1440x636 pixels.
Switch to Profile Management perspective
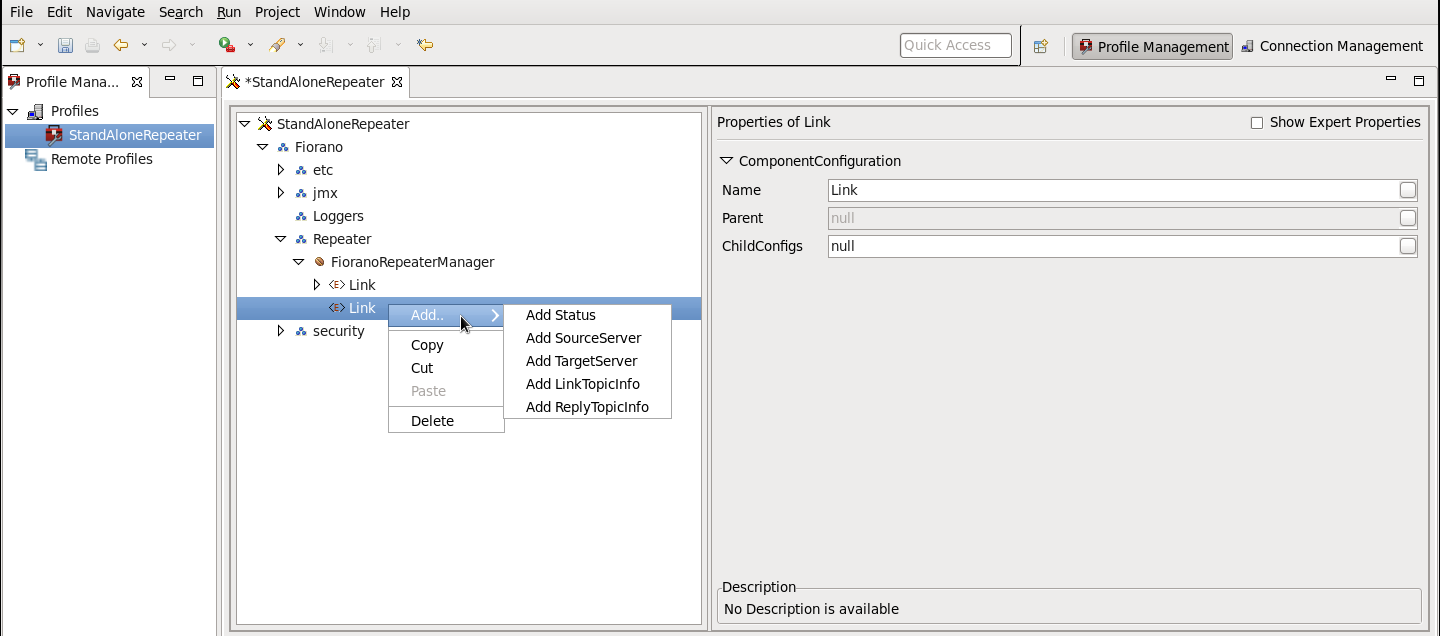click(1153, 46)
